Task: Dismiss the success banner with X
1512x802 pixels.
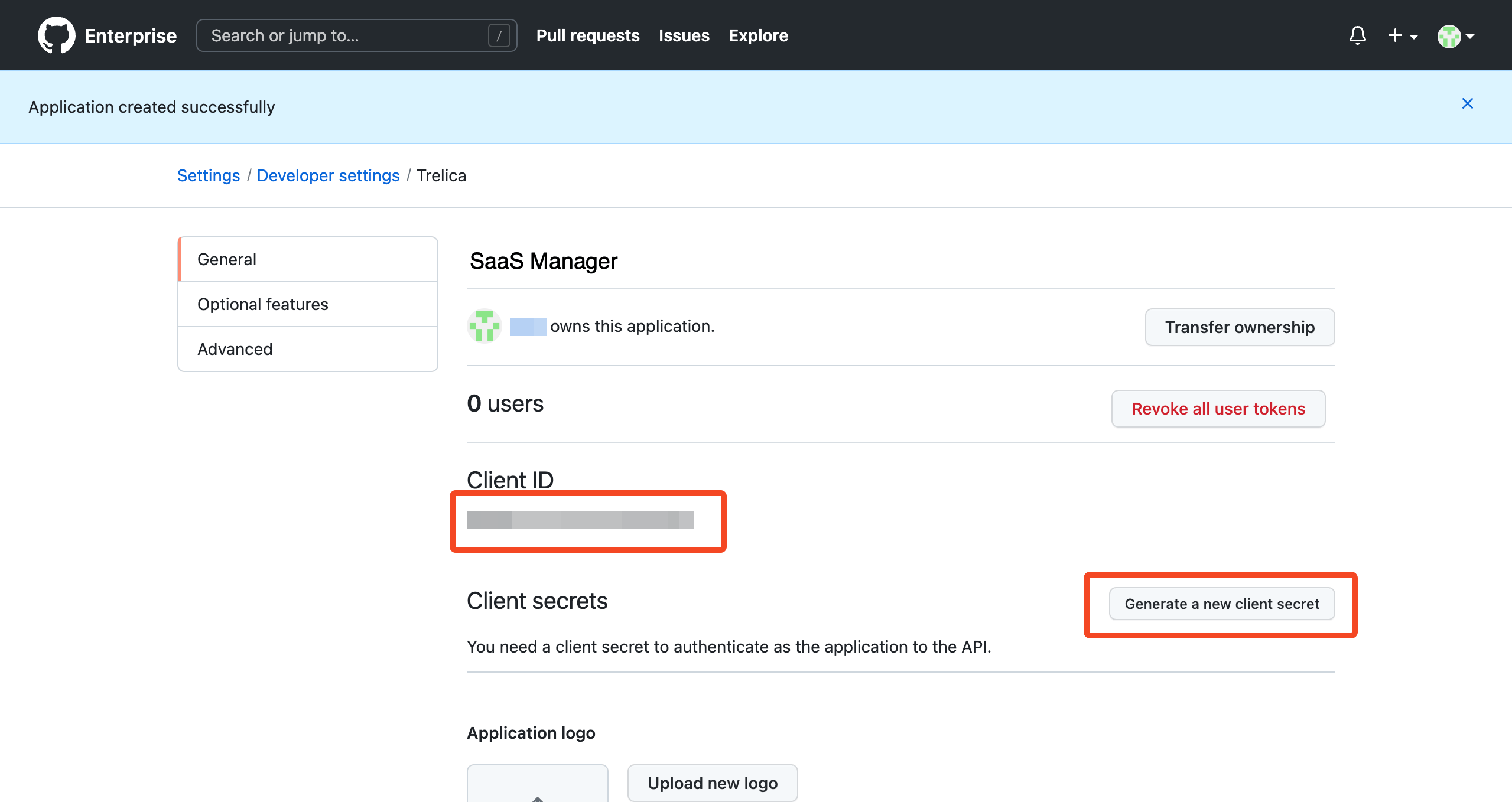Action: pyautogui.click(x=1467, y=103)
